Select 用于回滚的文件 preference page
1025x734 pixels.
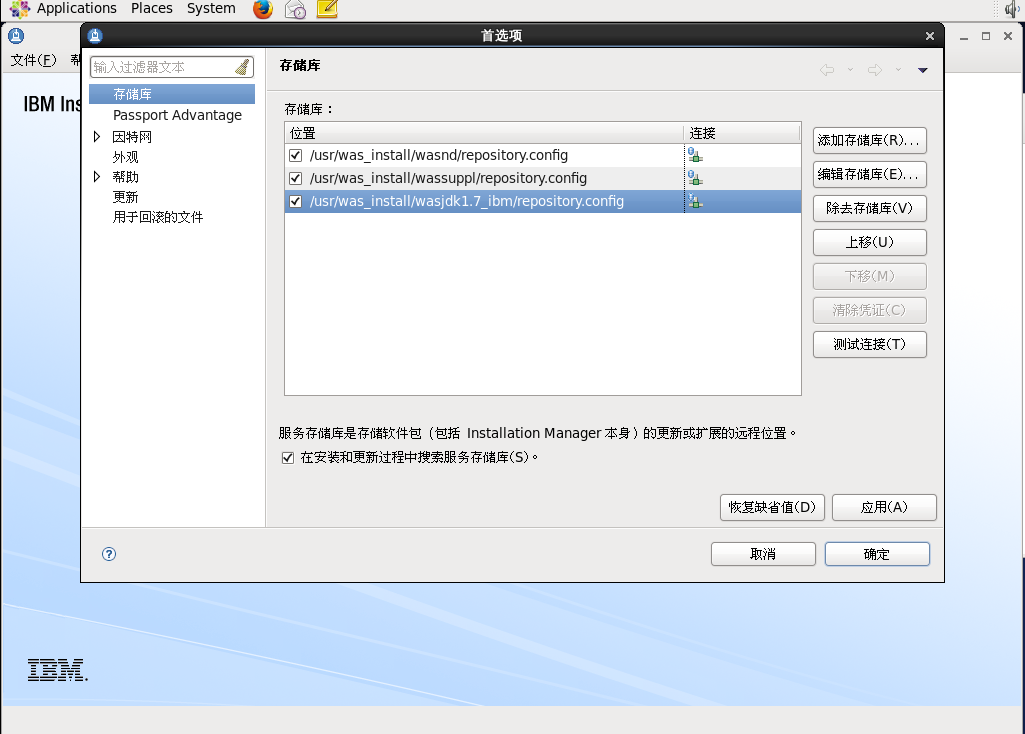tap(158, 217)
